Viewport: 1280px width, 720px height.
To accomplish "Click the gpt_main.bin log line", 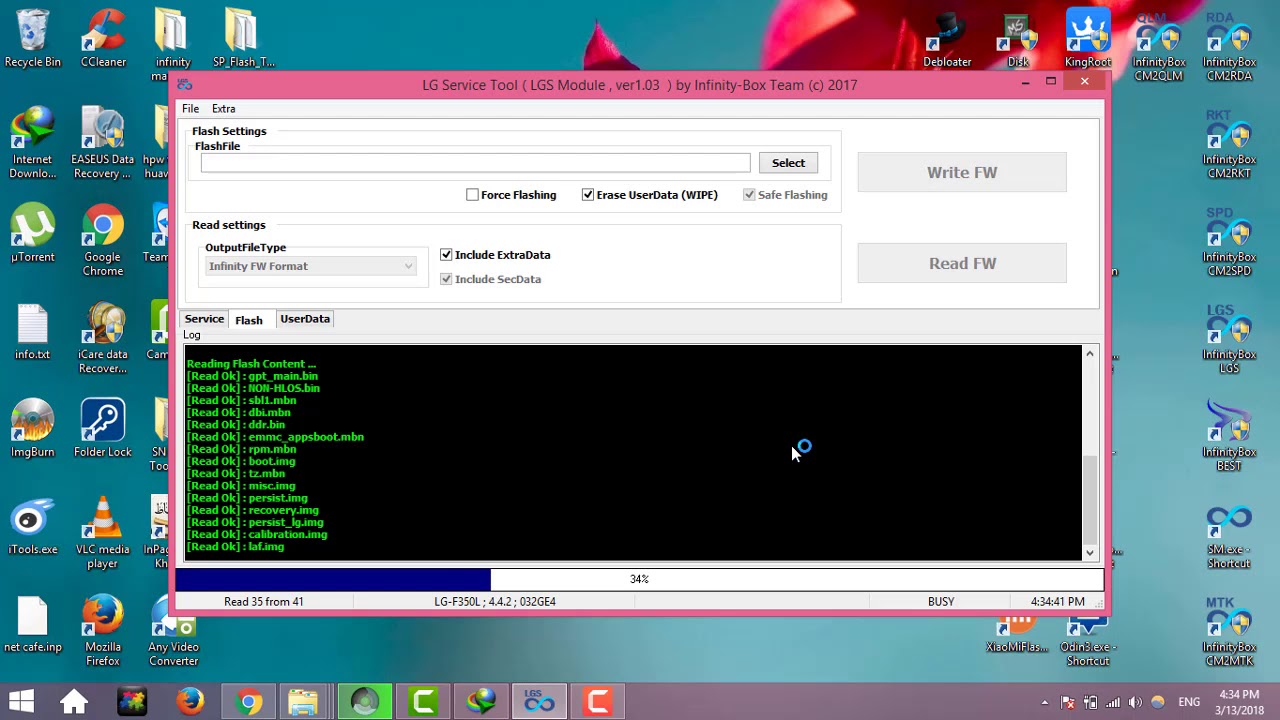I will [x=253, y=376].
